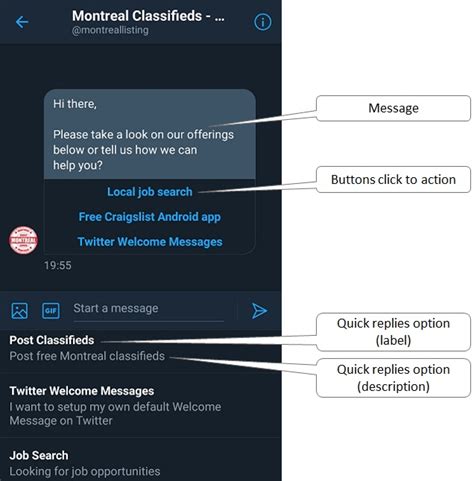This screenshot has height=481, width=474.
Task: Send message with the paper plane icon
Action: point(259,311)
